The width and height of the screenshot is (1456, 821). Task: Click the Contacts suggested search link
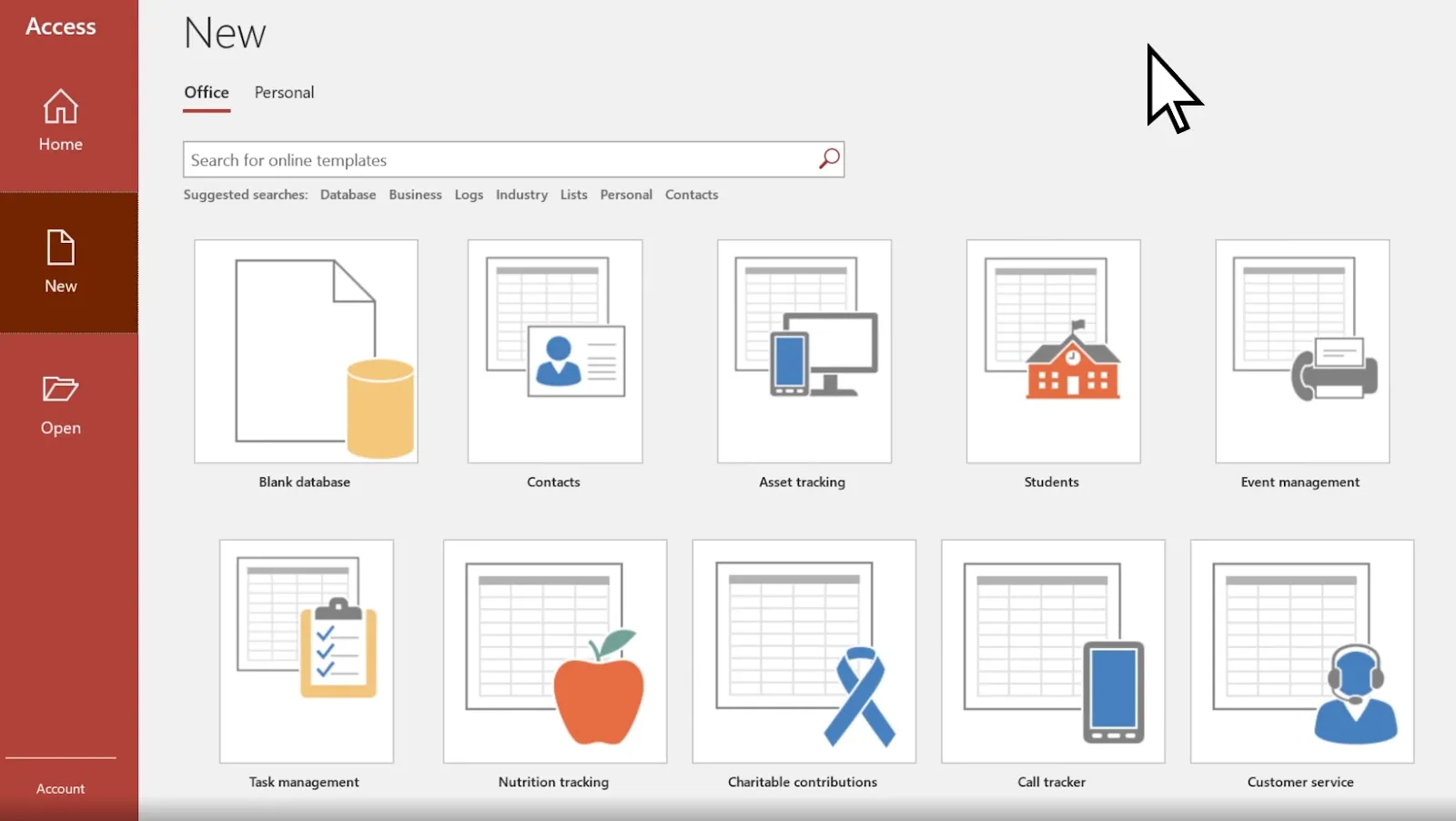[x=692, y=195]
